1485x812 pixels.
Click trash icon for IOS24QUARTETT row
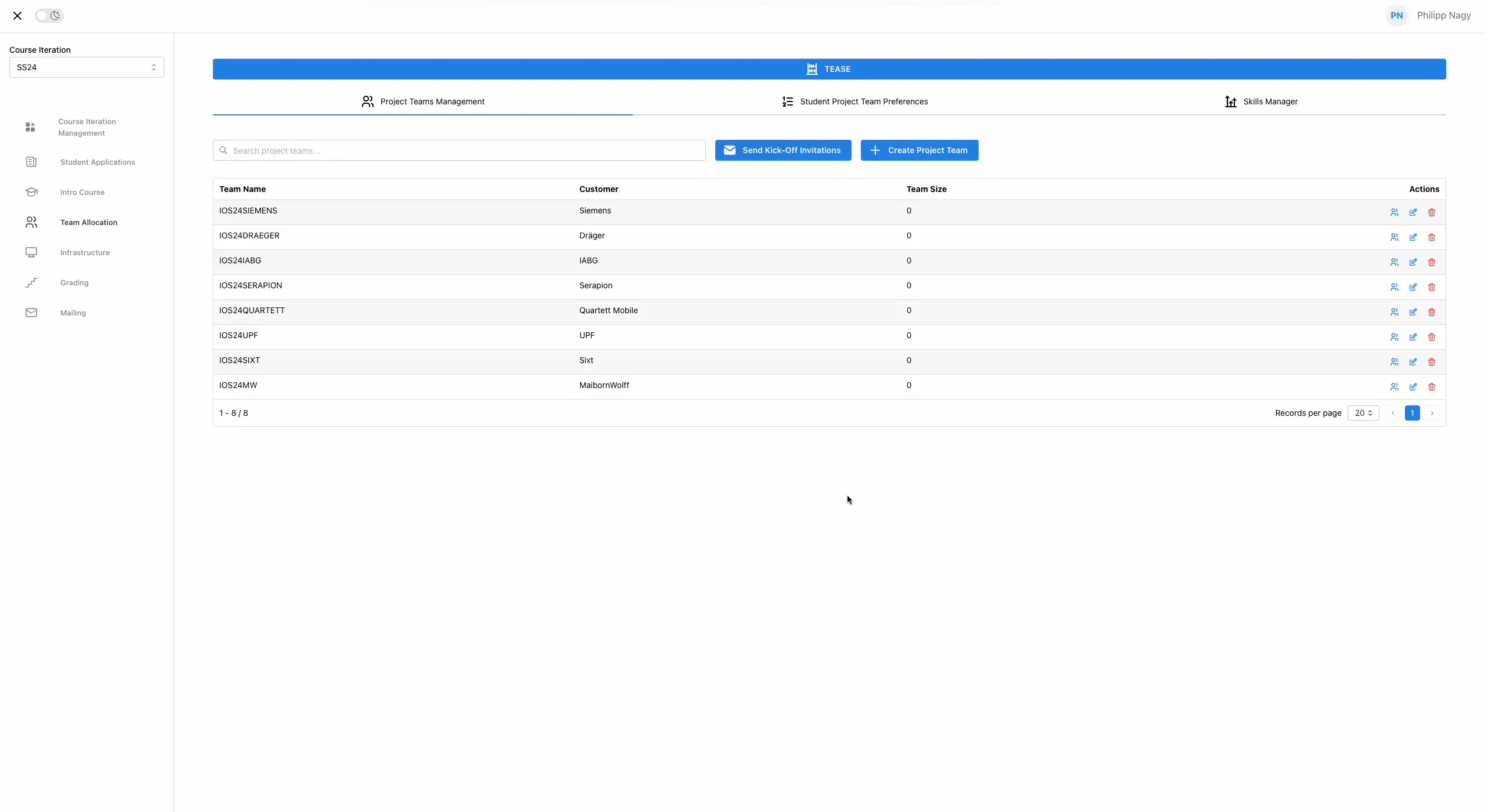[1432, 312]
